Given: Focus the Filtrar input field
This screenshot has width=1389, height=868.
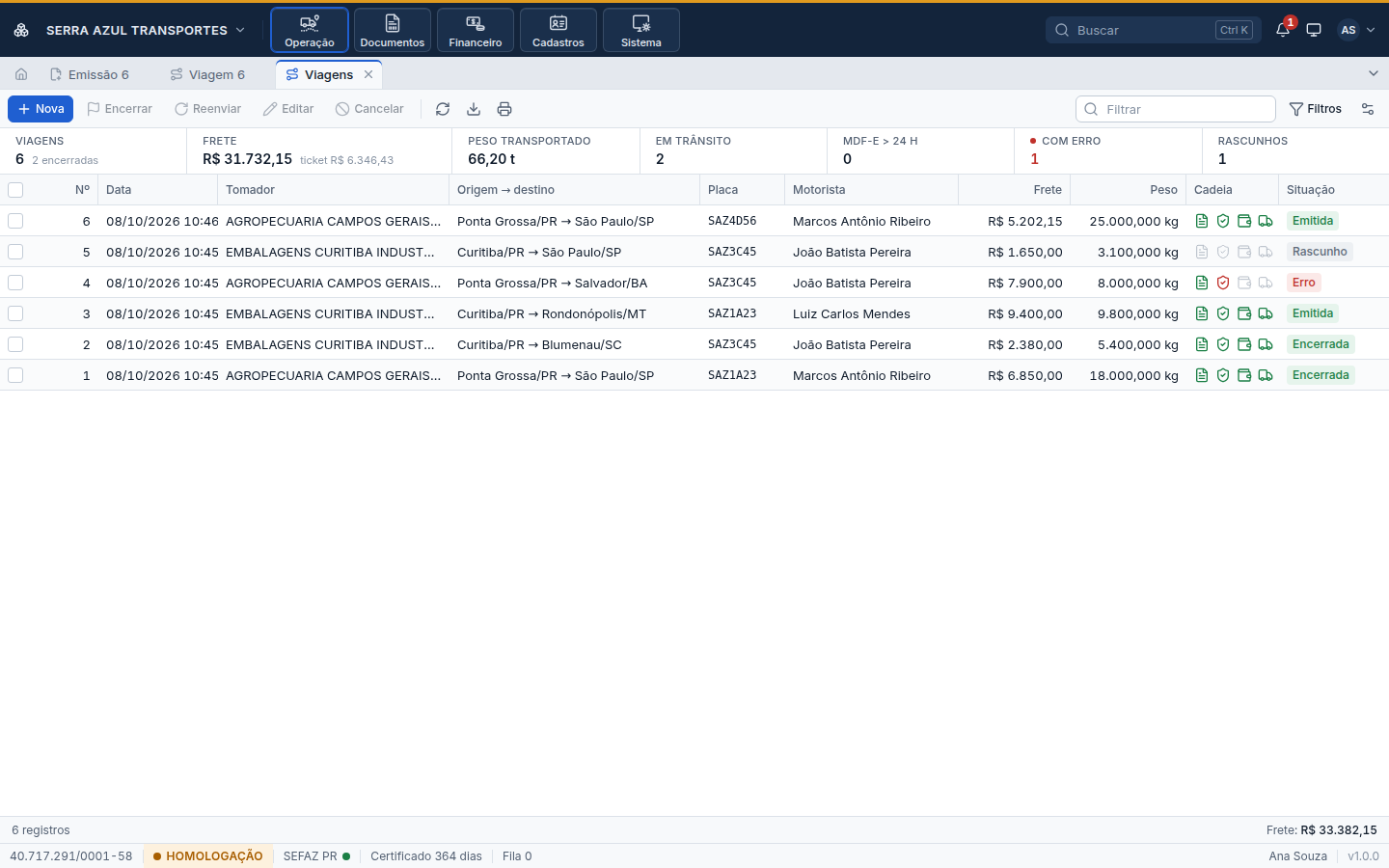Looking at the screenshot, I should 1176,109.
